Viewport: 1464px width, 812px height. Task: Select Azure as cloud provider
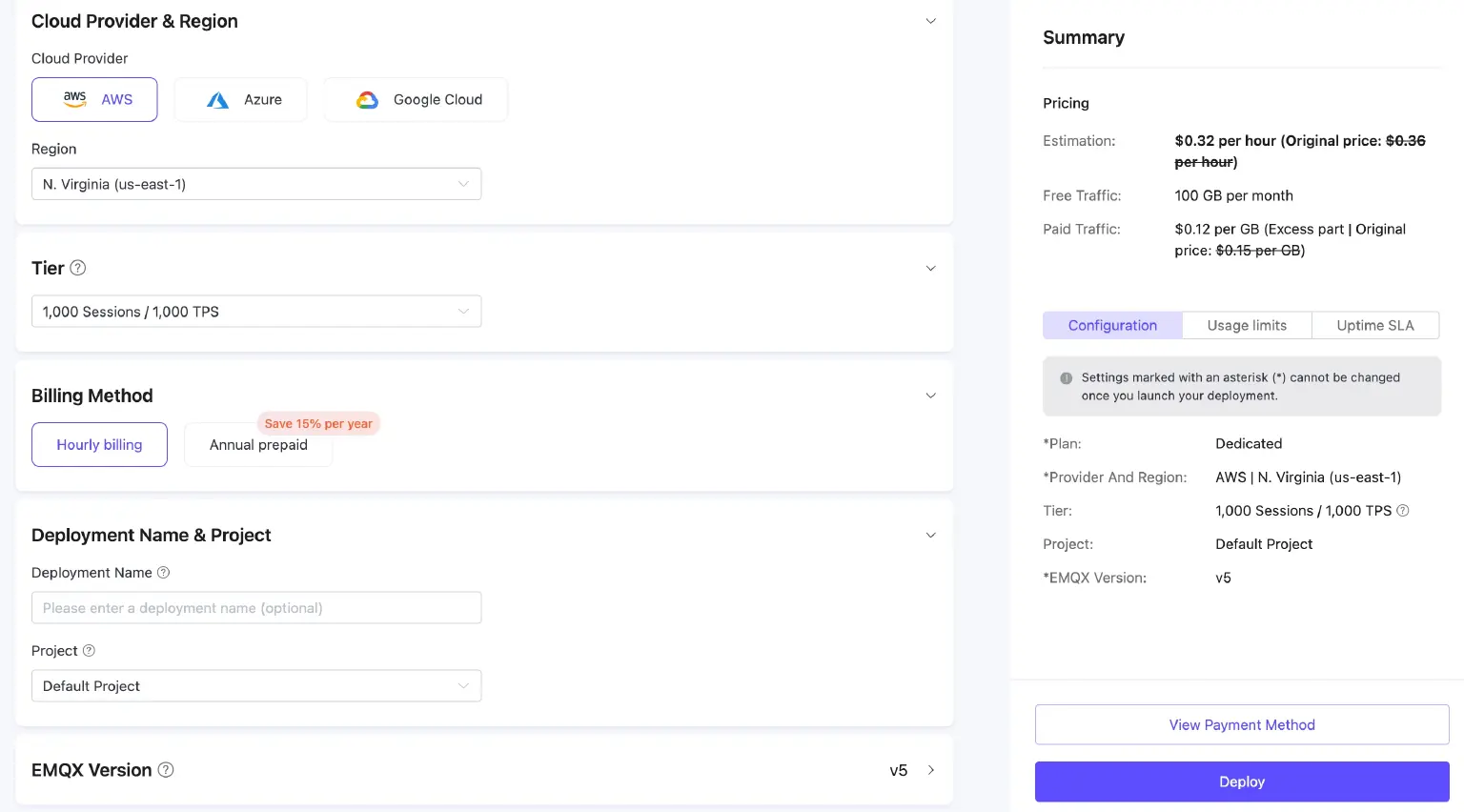click(x=240, y=99)
